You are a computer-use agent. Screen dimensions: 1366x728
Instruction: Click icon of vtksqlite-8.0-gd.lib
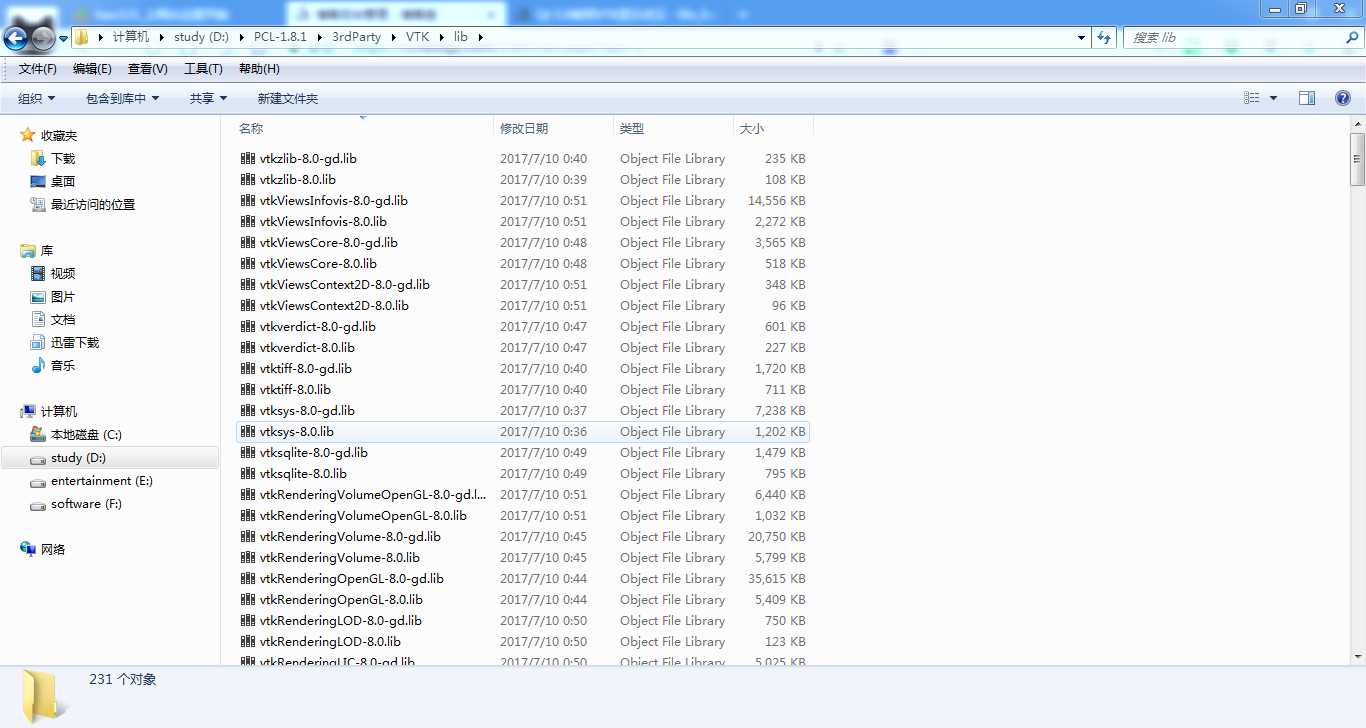pos(248,452)
